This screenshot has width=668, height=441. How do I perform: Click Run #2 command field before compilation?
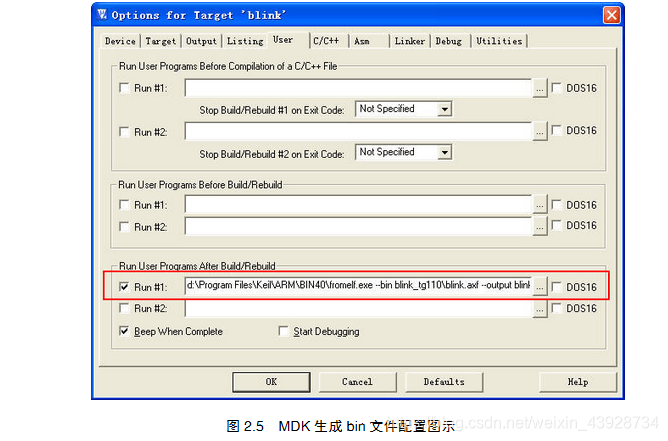(358, 131)
